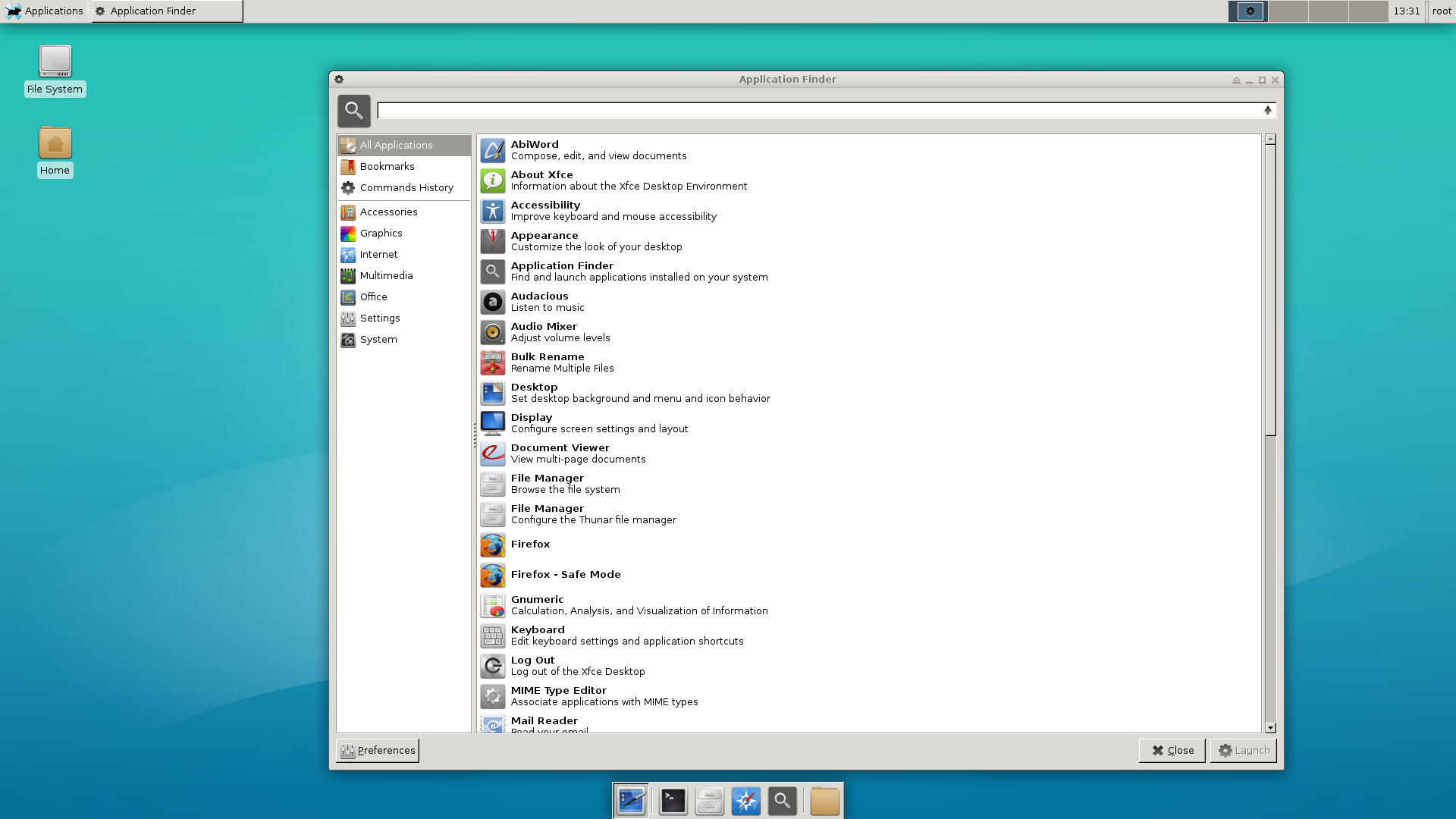Open the app finder magnifier in dock
This screenshot has width=1456, height=819.
[x=783, y=801]
